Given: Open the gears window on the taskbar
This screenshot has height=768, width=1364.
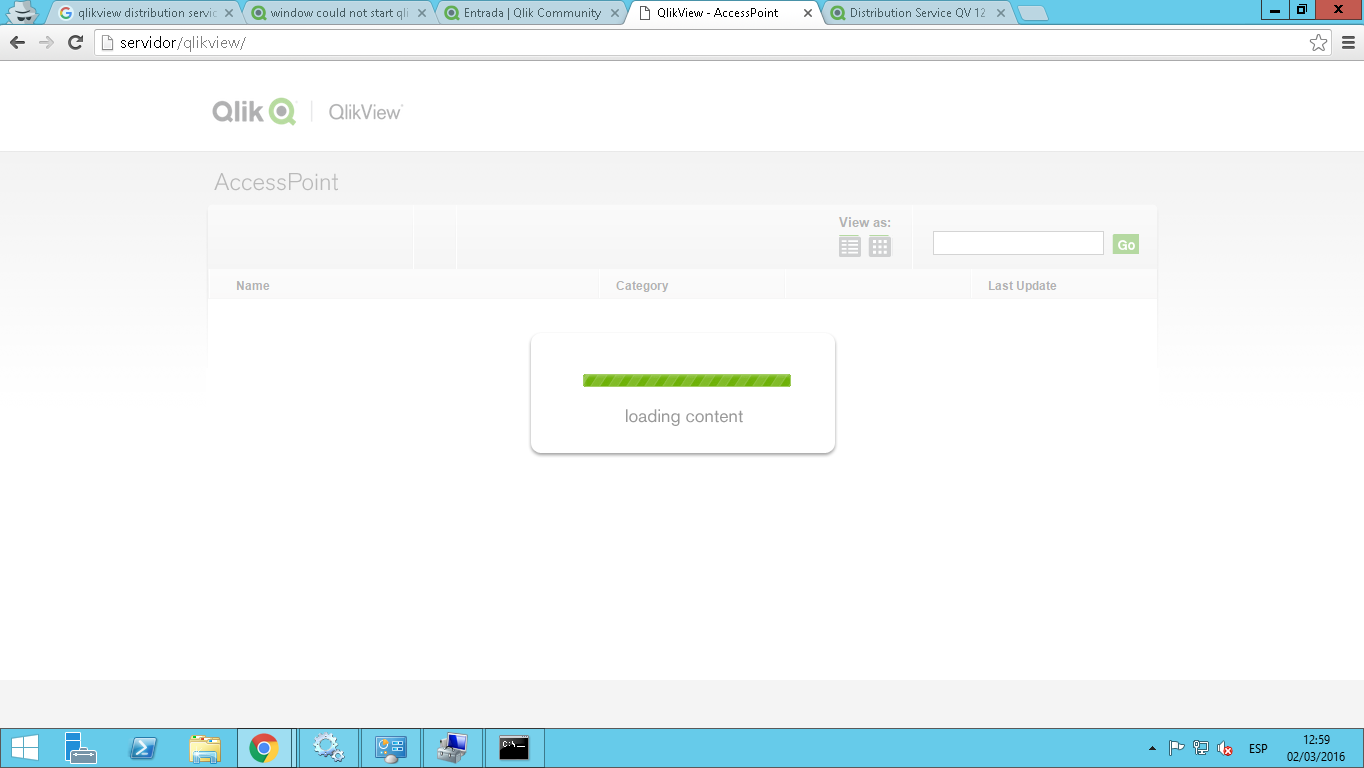Looking at the screenshot, I should (328, 748).
